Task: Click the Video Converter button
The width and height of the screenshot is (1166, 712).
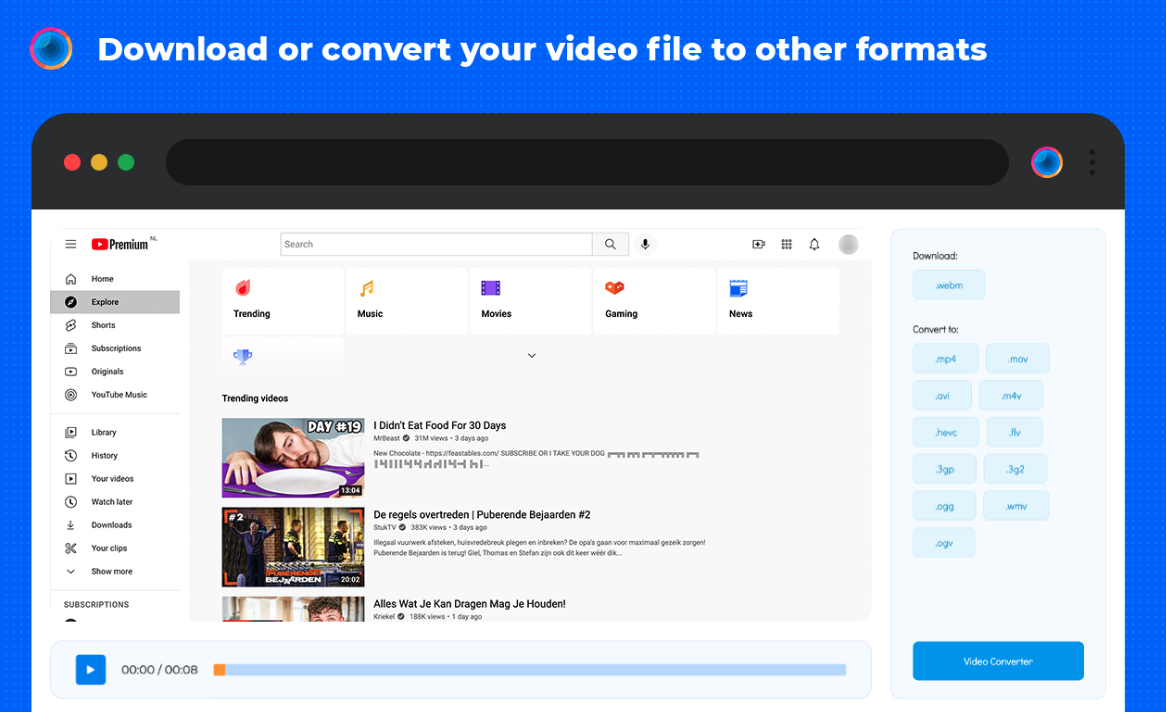Action: tap(998, 661)
